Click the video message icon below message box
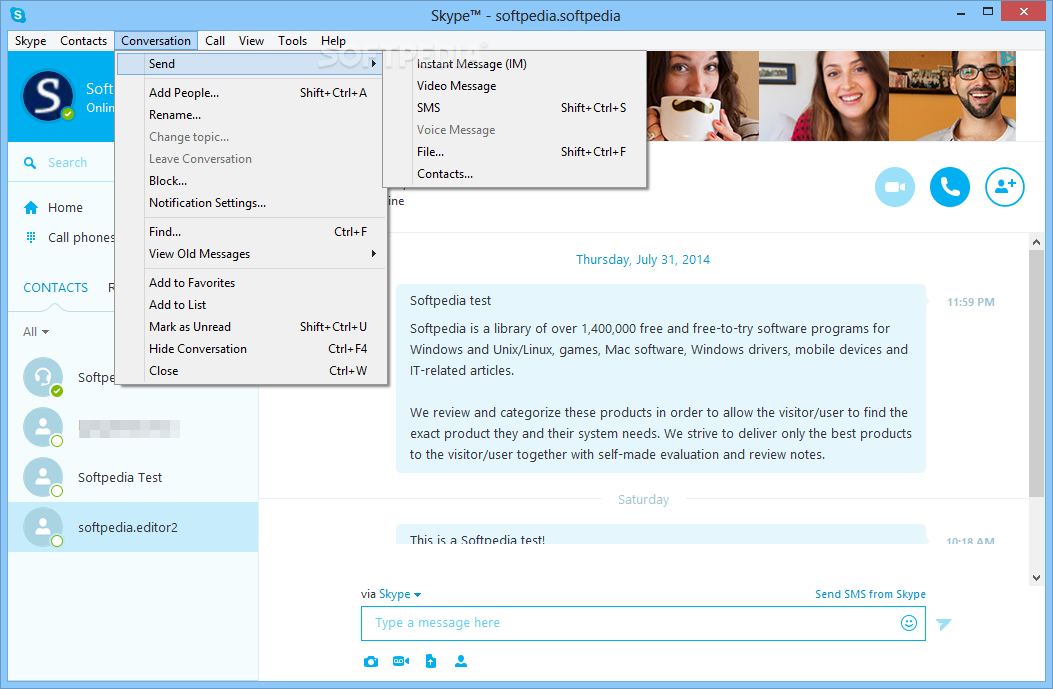 pyautogui.click(x=401, y=661)
